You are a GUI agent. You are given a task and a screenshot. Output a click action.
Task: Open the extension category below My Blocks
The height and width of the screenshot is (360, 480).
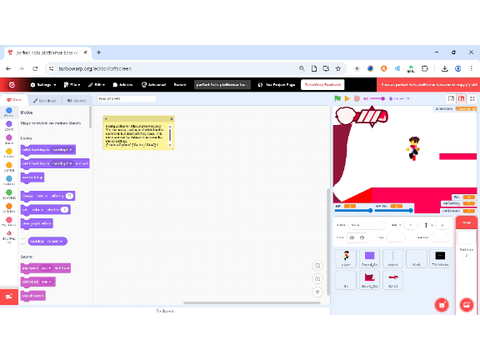9,236
